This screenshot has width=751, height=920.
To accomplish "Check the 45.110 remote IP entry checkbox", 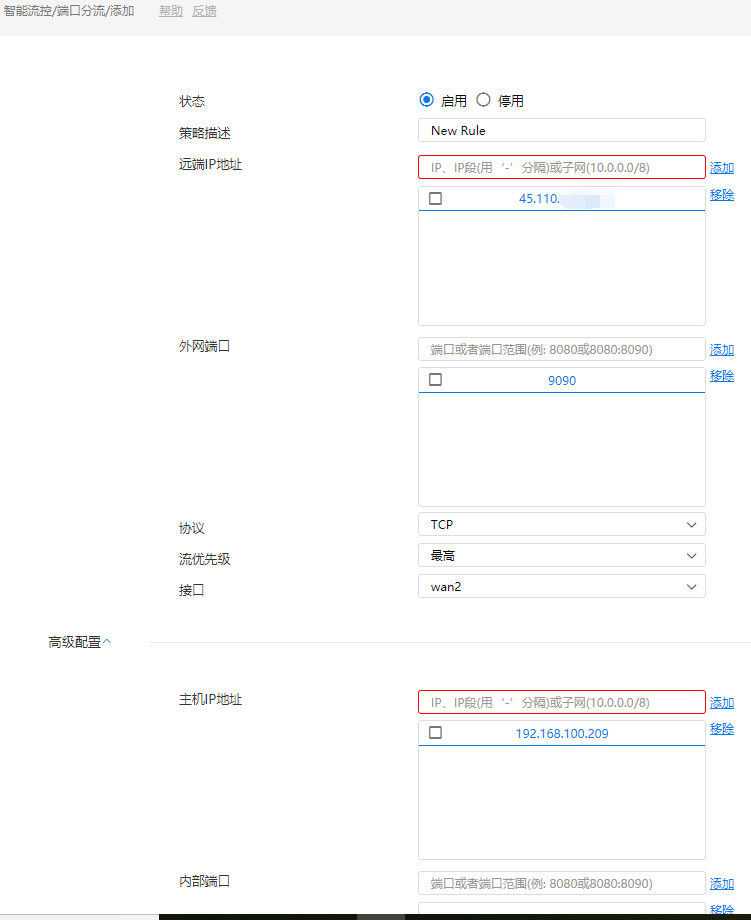I will (435, 199).
